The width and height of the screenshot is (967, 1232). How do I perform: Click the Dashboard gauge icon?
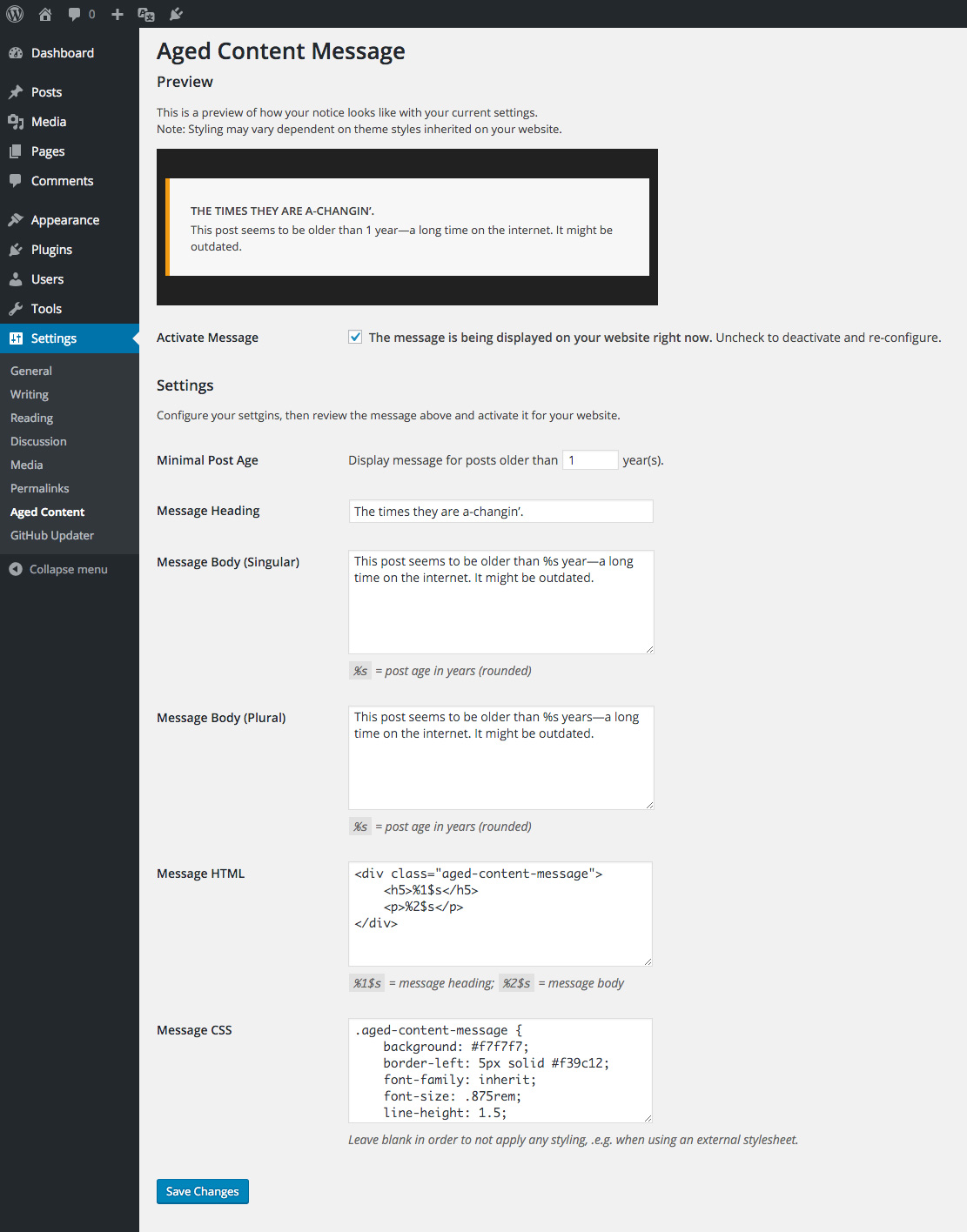pos(16,53)
